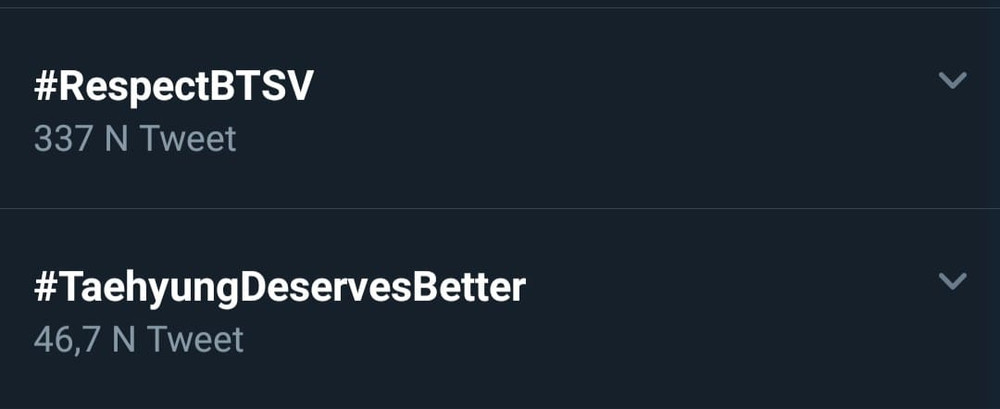The height and width of the screenshot is (409, 1000).
Task: Open the #TaehyungDeservesBetter trending hashtag
Action: 279,288
